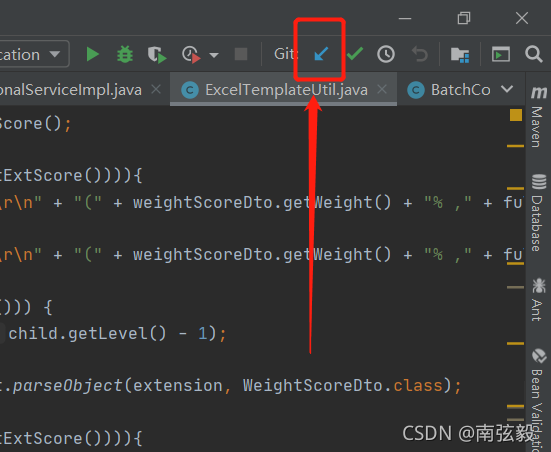Screen dimensions: 551x452
Task: Show hidden editor tabs with the chevron
Action: pos(507,89)
